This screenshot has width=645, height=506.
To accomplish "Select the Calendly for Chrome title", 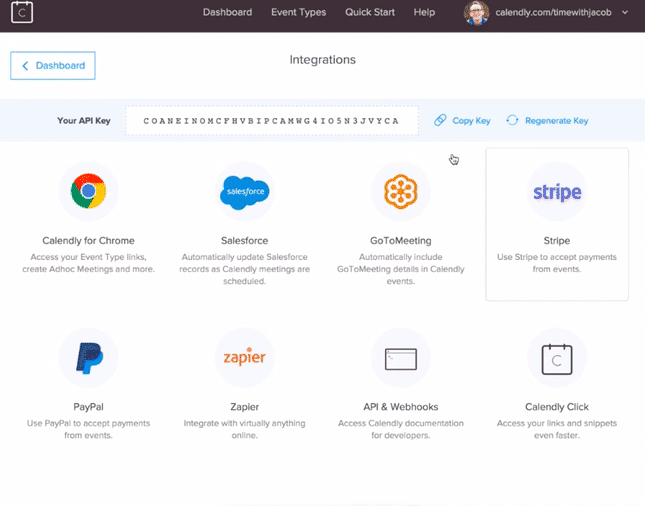I will 88,241.
